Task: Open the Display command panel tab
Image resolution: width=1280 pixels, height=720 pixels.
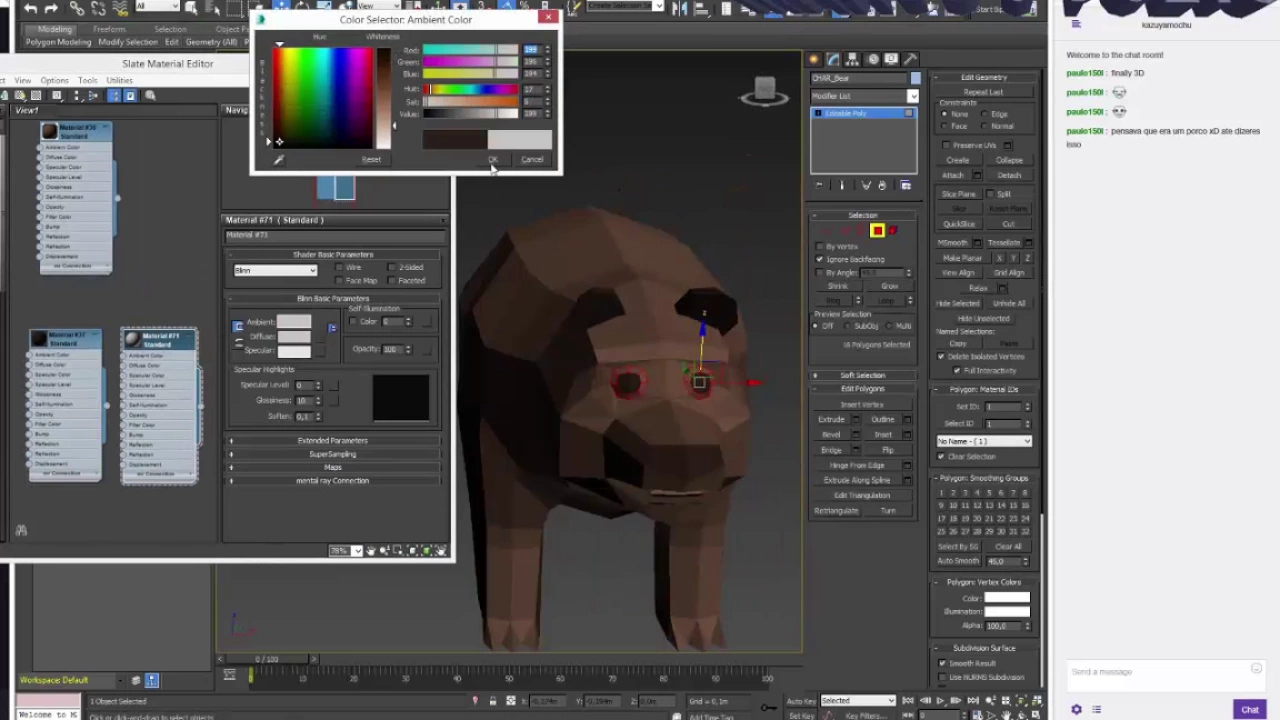Action: (x=891, y=59)
